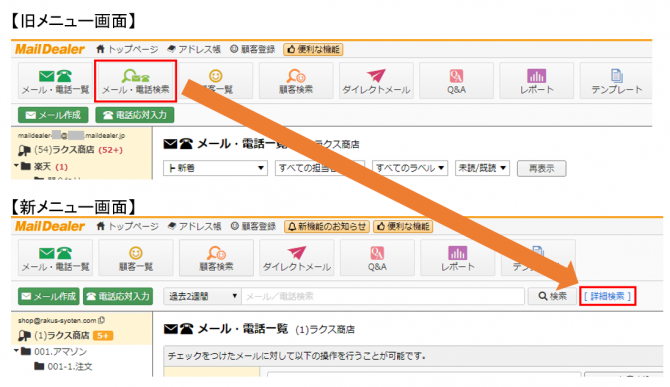Open 顧客一覧 in new menu
Screen dimensions: 670x387
136,258
